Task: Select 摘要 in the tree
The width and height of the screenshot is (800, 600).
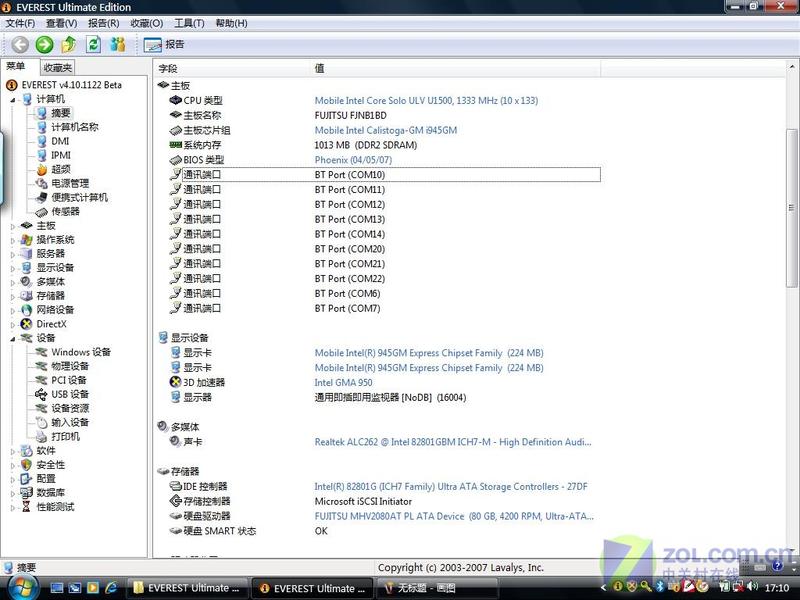Action: point(61,113)
